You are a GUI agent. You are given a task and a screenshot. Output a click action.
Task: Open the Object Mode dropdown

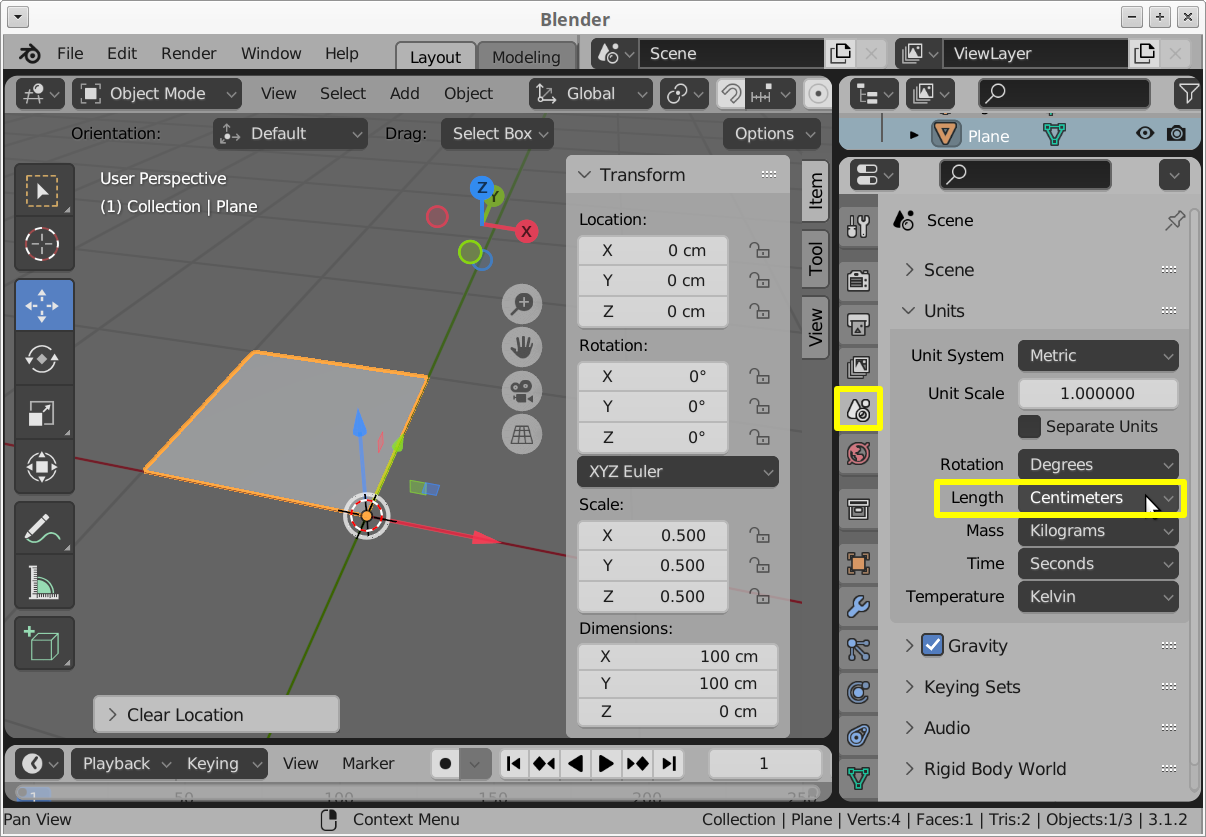[x=158, y=94]
